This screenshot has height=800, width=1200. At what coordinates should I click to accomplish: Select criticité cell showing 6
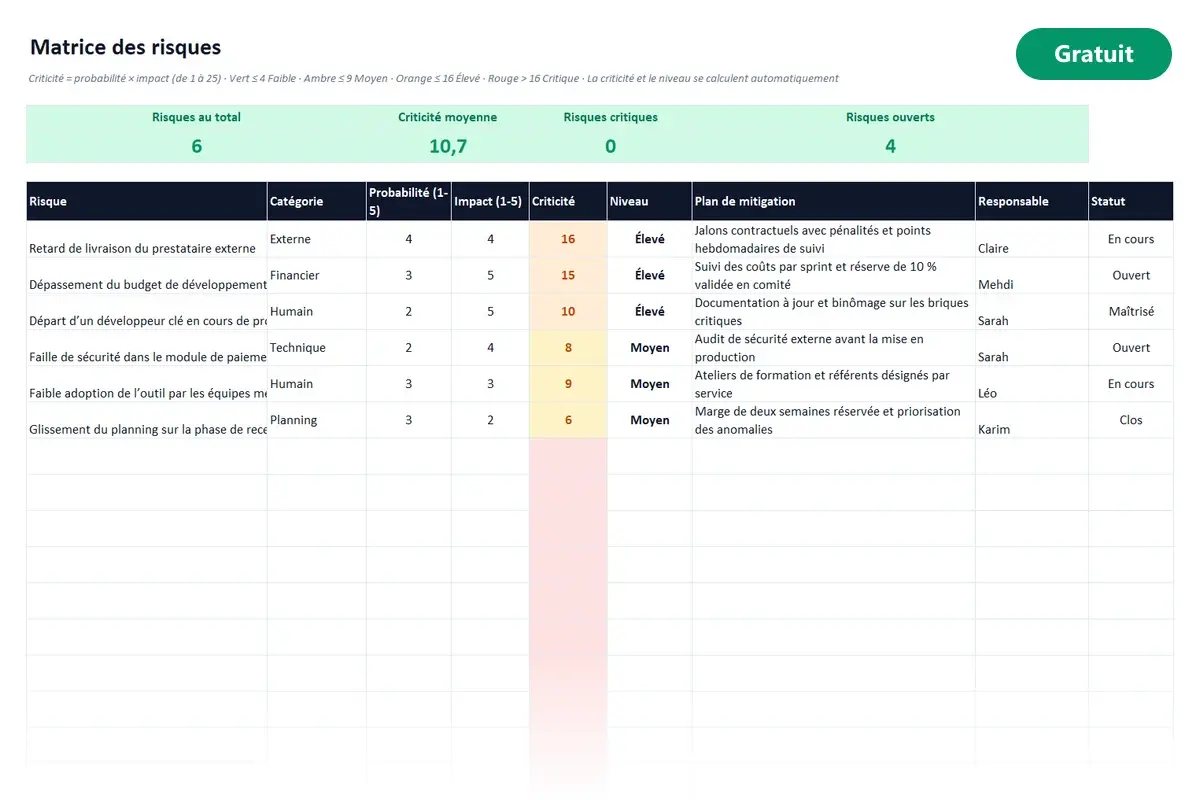568,420
